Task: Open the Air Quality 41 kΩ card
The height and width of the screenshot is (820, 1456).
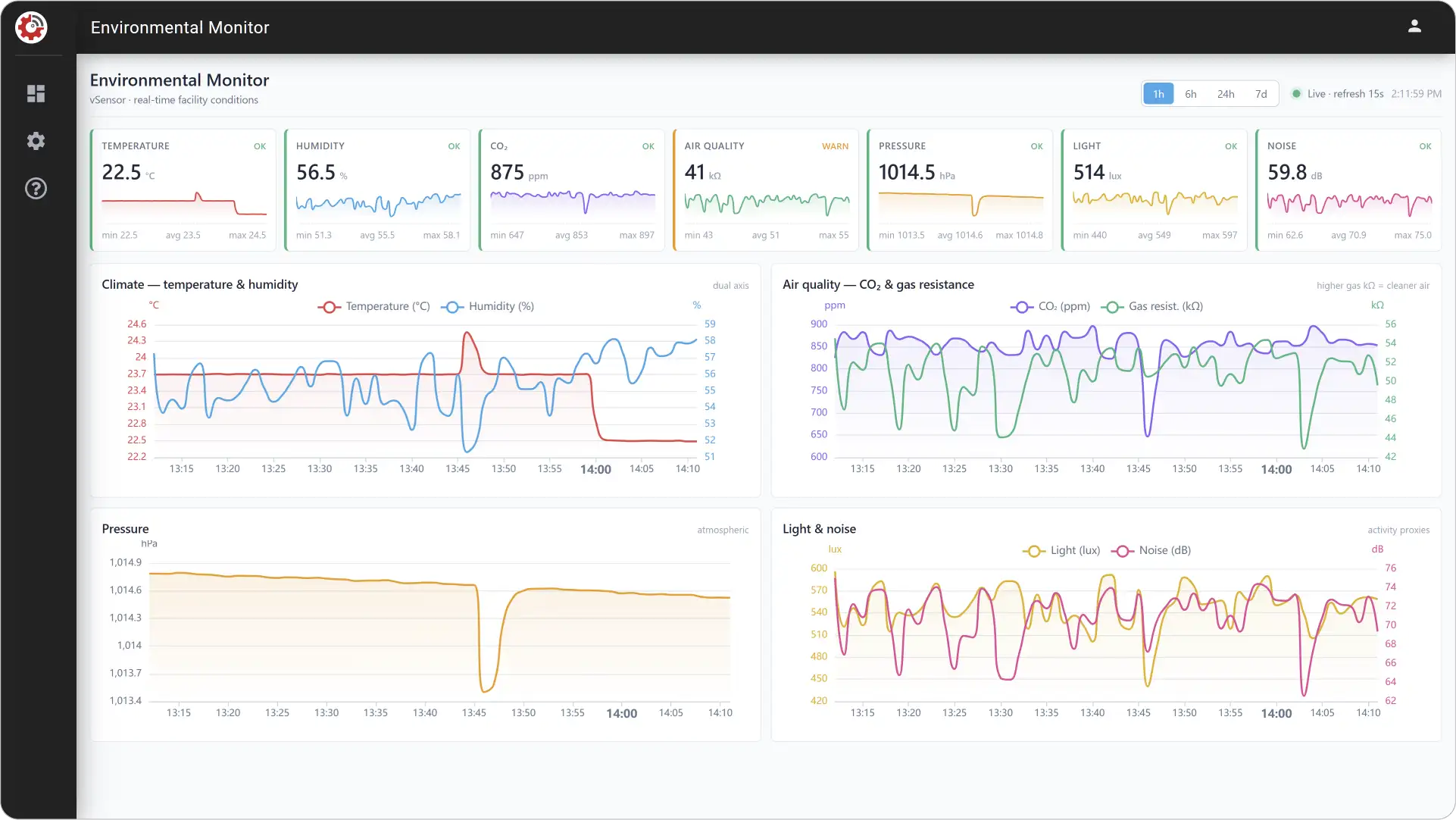Action: pyautogui.click(x=766, y=190)
